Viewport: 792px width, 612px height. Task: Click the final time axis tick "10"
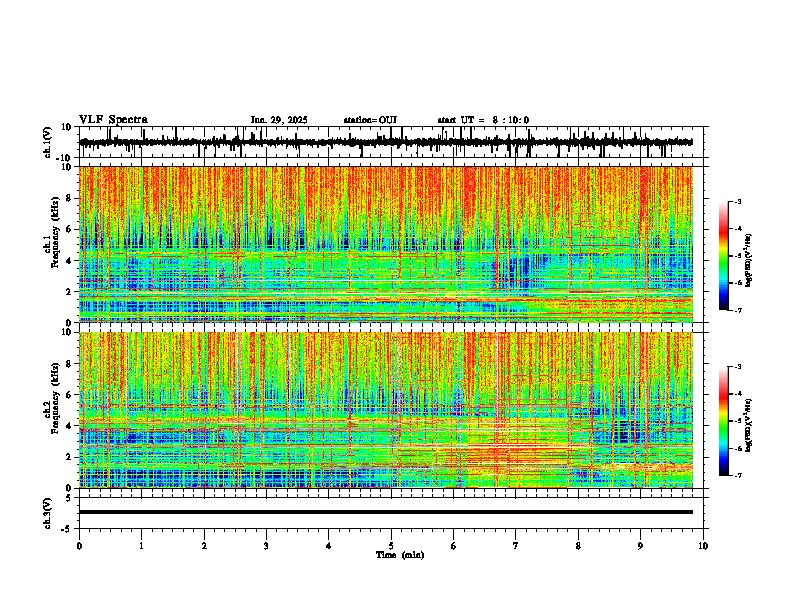(703, 546)
